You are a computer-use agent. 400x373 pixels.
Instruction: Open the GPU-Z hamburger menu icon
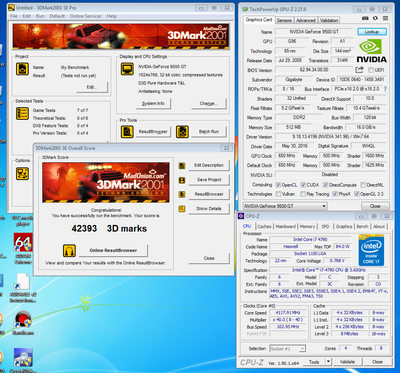(385, 18)
